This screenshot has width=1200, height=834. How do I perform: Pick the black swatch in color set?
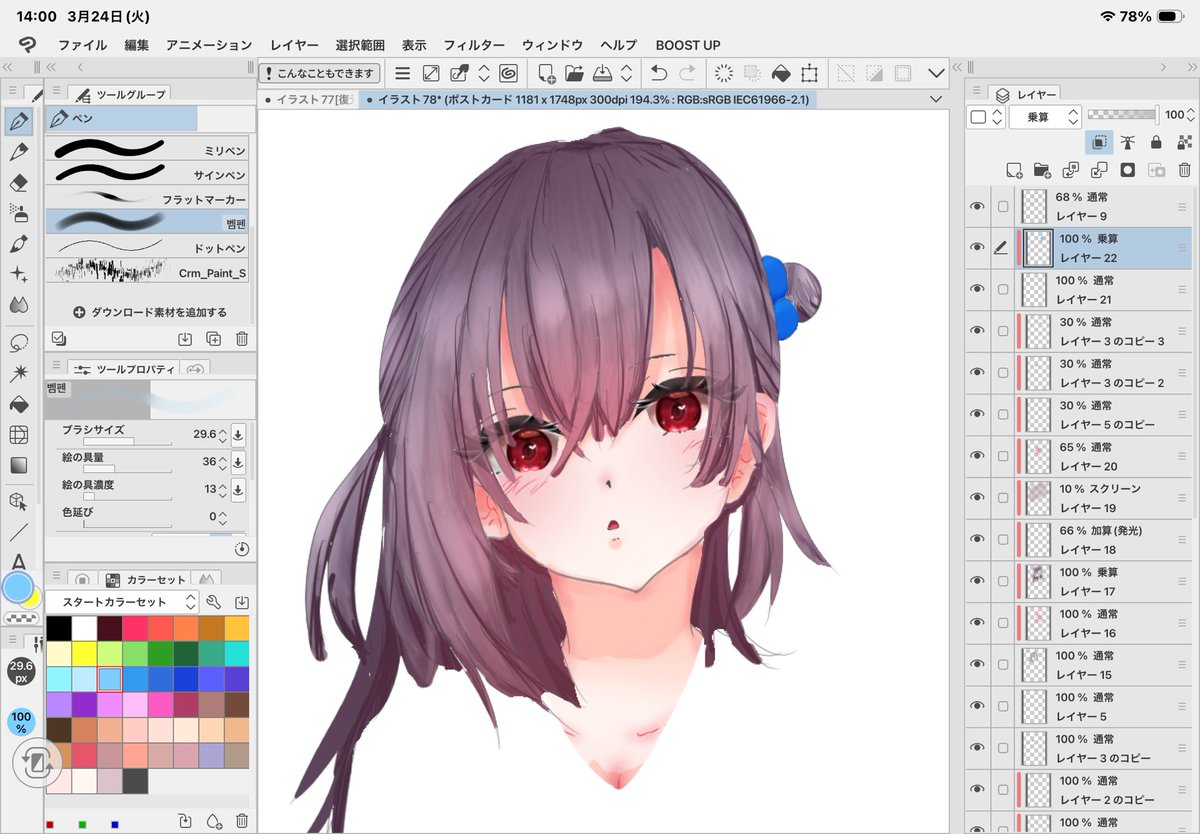click(x=59, y=627)
